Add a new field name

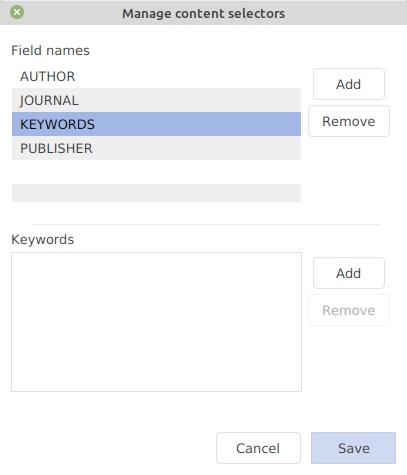(349, 84)
